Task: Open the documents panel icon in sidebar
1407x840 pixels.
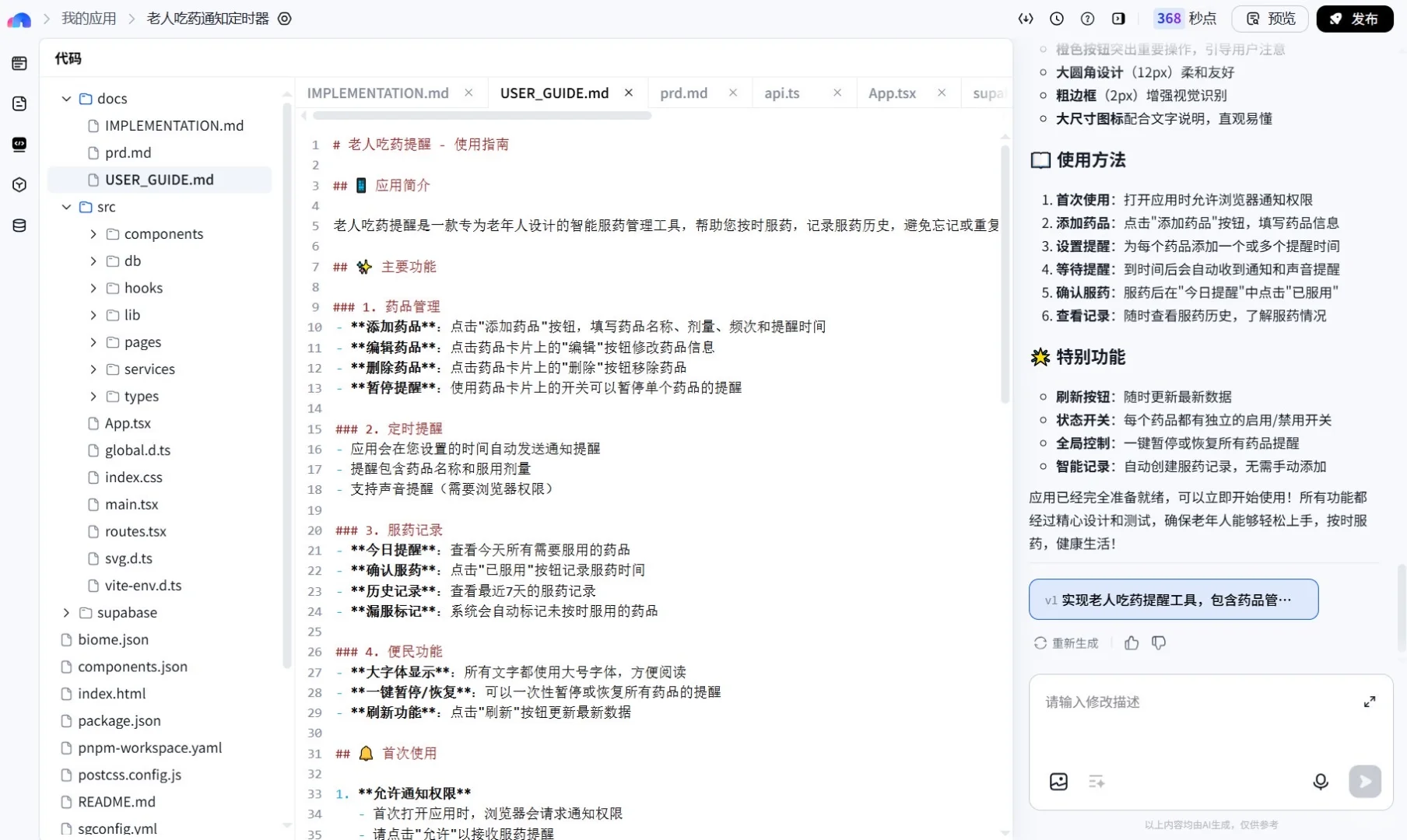Action: click(19, 103)
